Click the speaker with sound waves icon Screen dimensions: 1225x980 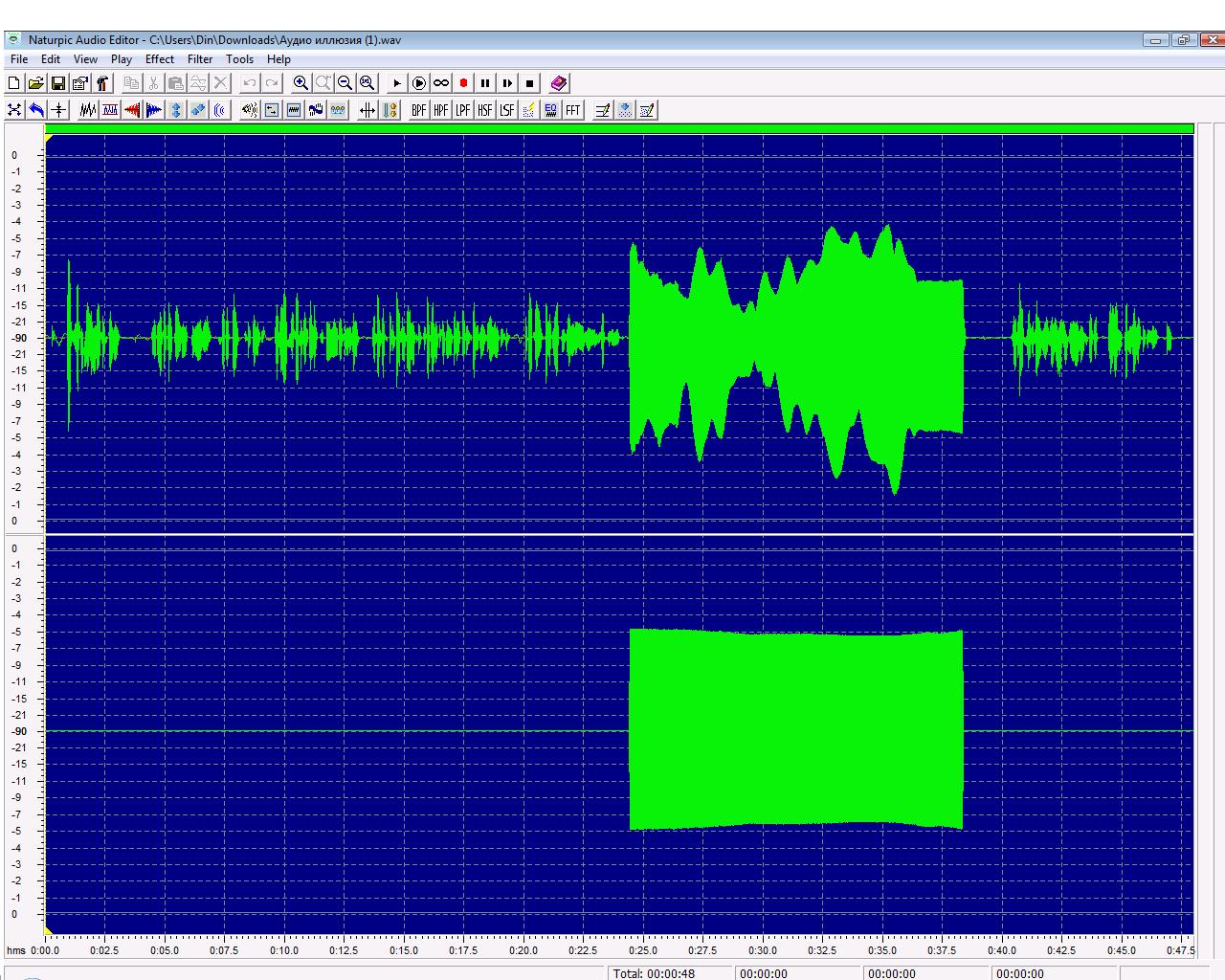[250, 110]
